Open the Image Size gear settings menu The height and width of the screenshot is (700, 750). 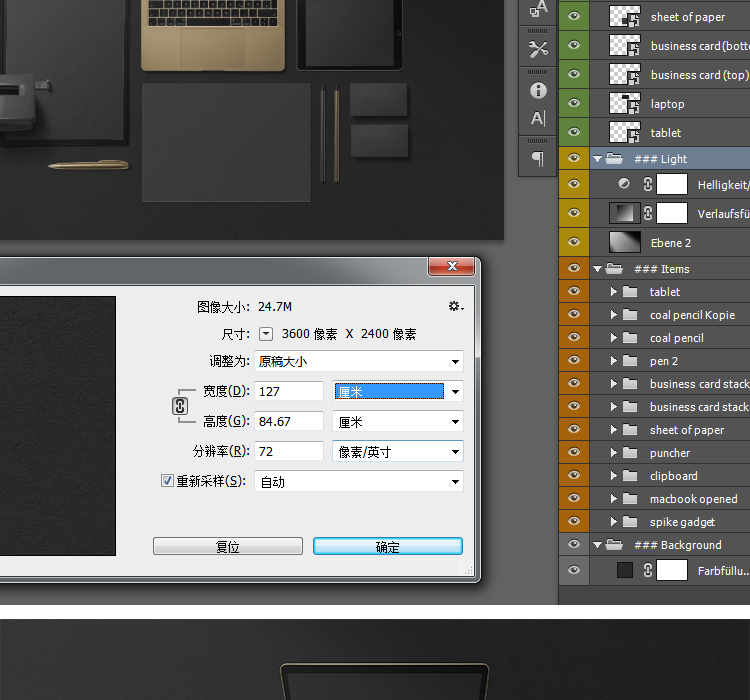click(x=456, y=307)
